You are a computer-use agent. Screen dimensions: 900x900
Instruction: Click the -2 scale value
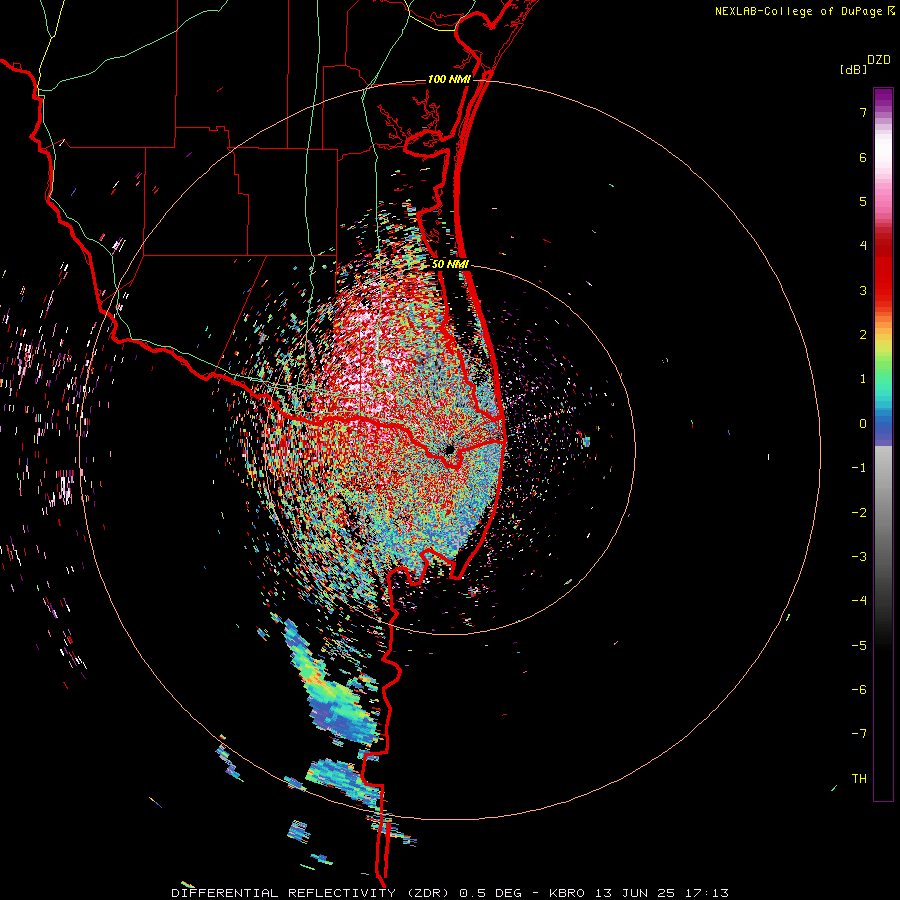coord(859,513)
